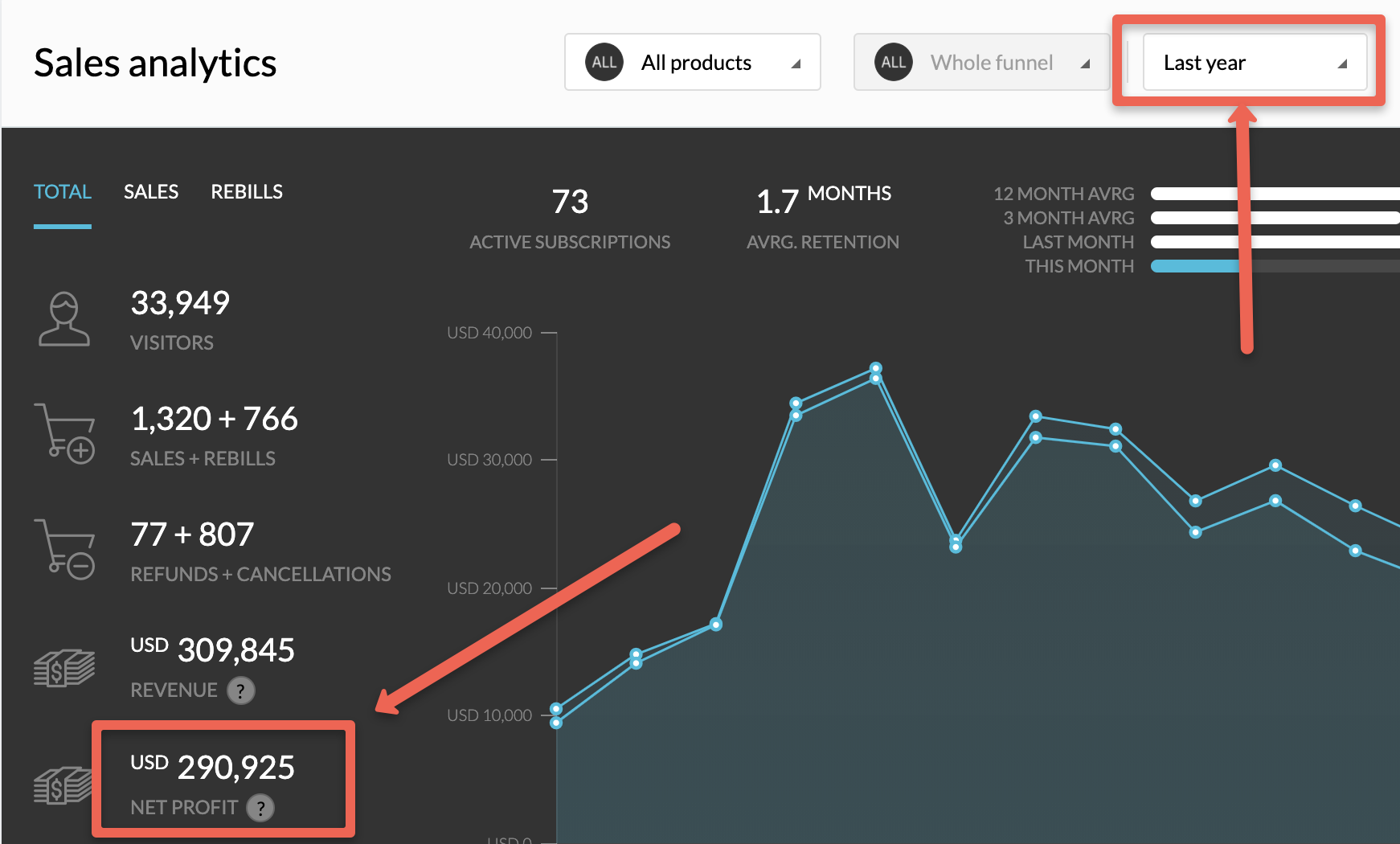Screen dimensions: 1400x844
Task: Click the USD 20,000 axis label
Action: [489, 588]
